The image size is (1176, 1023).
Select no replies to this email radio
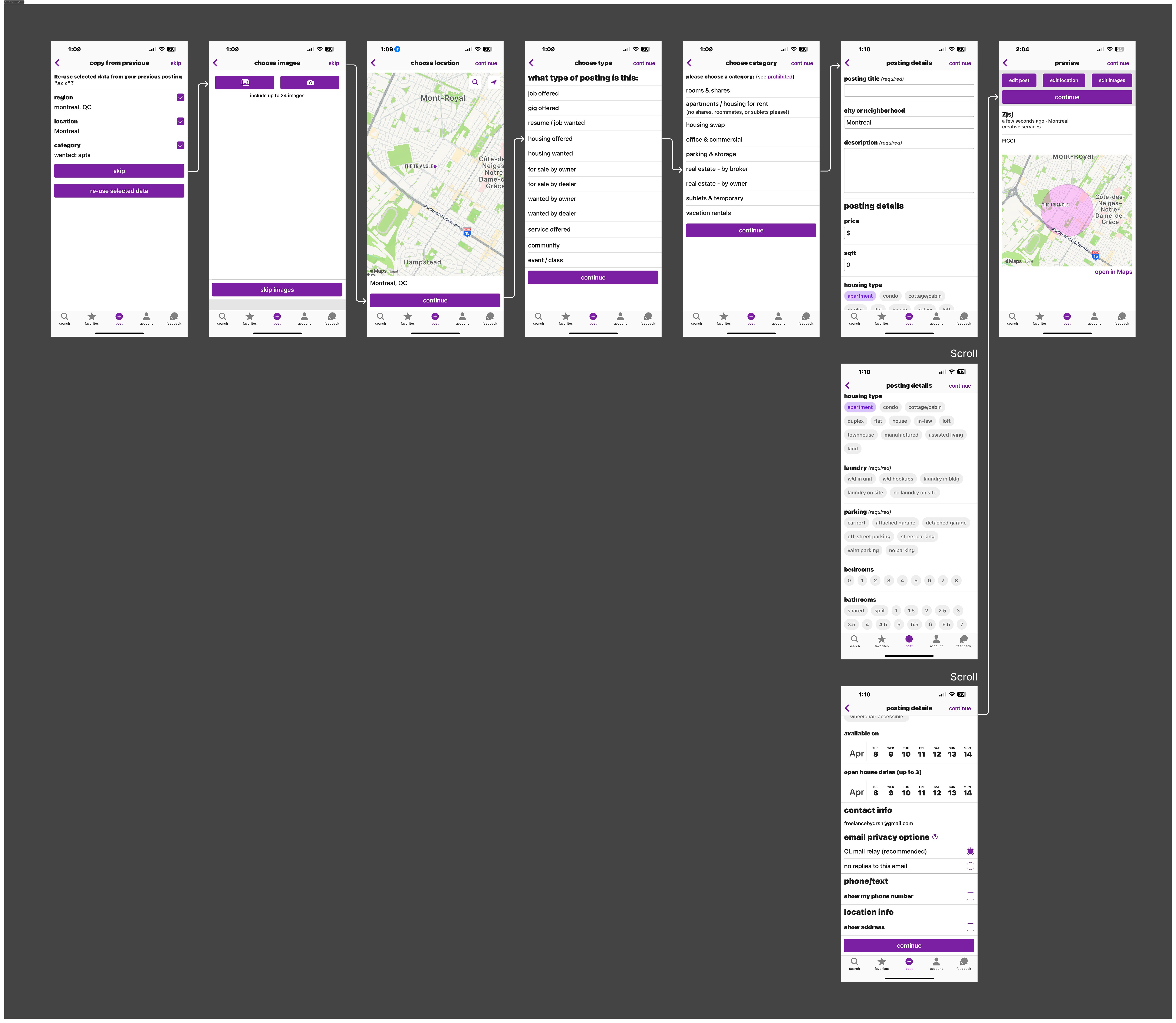click(970, 866)
